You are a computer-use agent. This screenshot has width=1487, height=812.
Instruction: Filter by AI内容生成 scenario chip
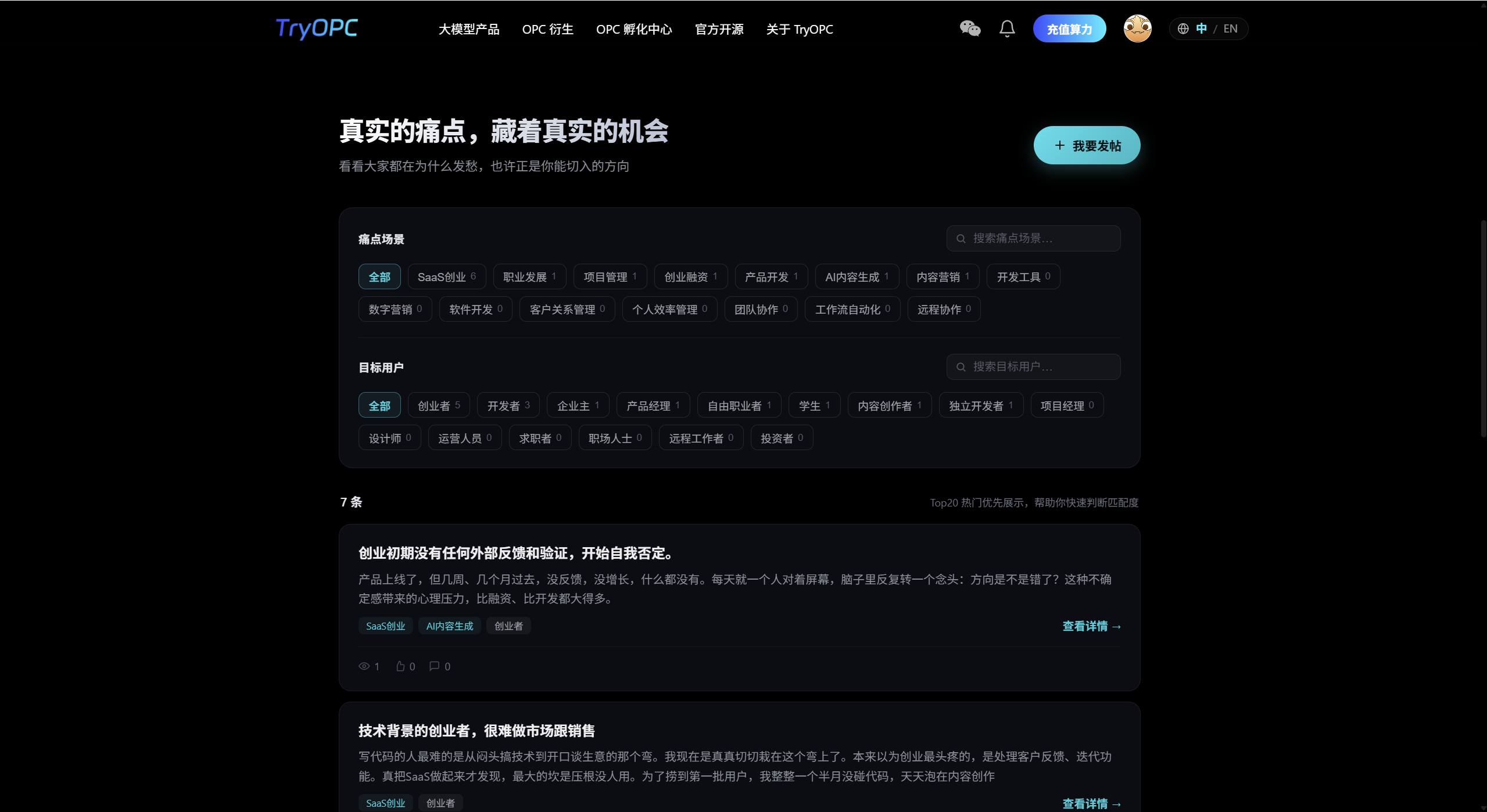(857, 276)
